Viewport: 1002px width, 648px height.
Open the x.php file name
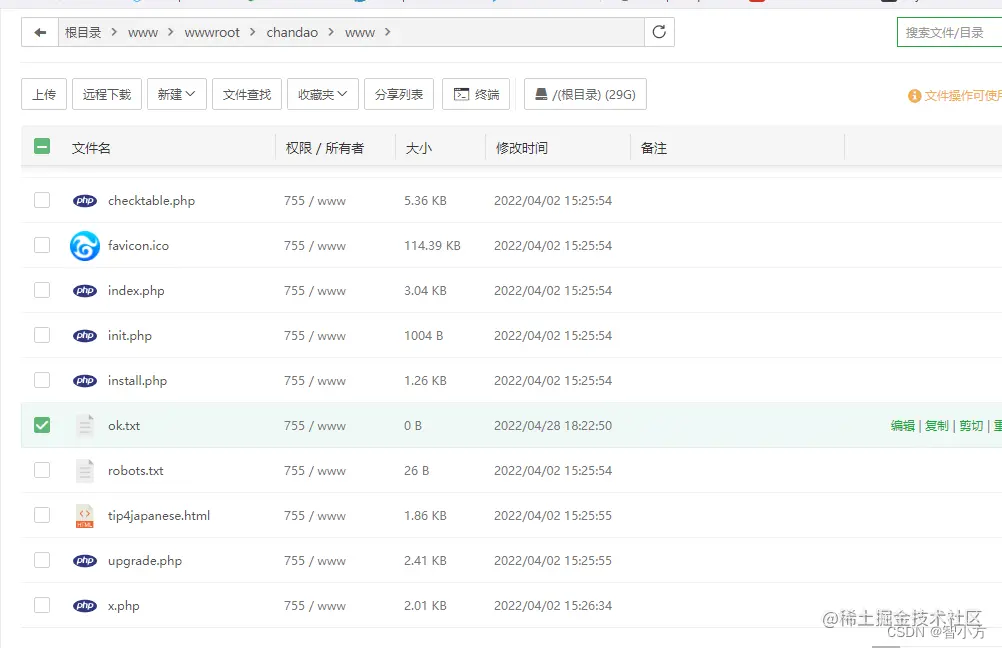(123, 606)
